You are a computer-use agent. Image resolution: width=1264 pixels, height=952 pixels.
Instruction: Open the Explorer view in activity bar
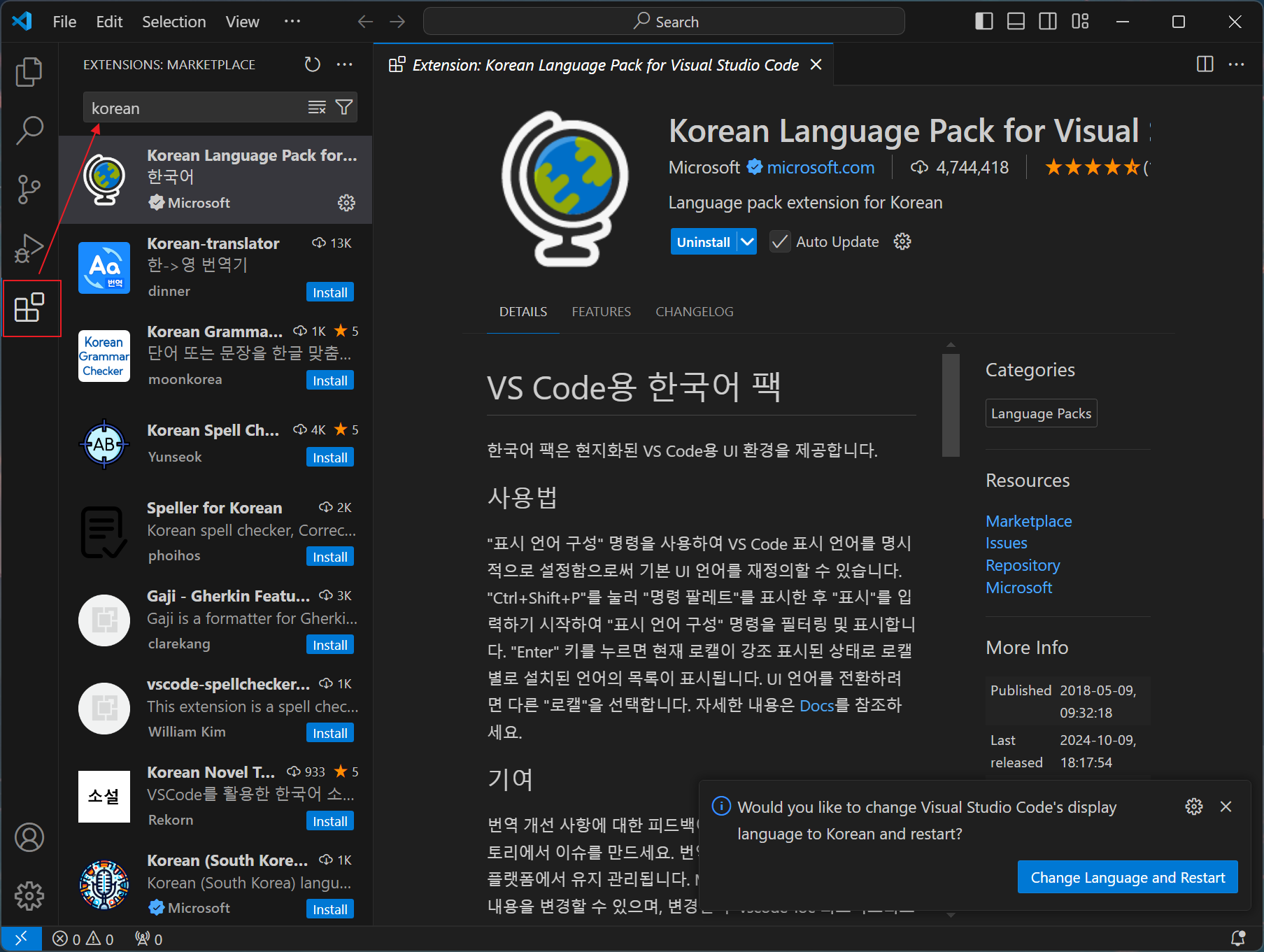[x=29, y=71]
